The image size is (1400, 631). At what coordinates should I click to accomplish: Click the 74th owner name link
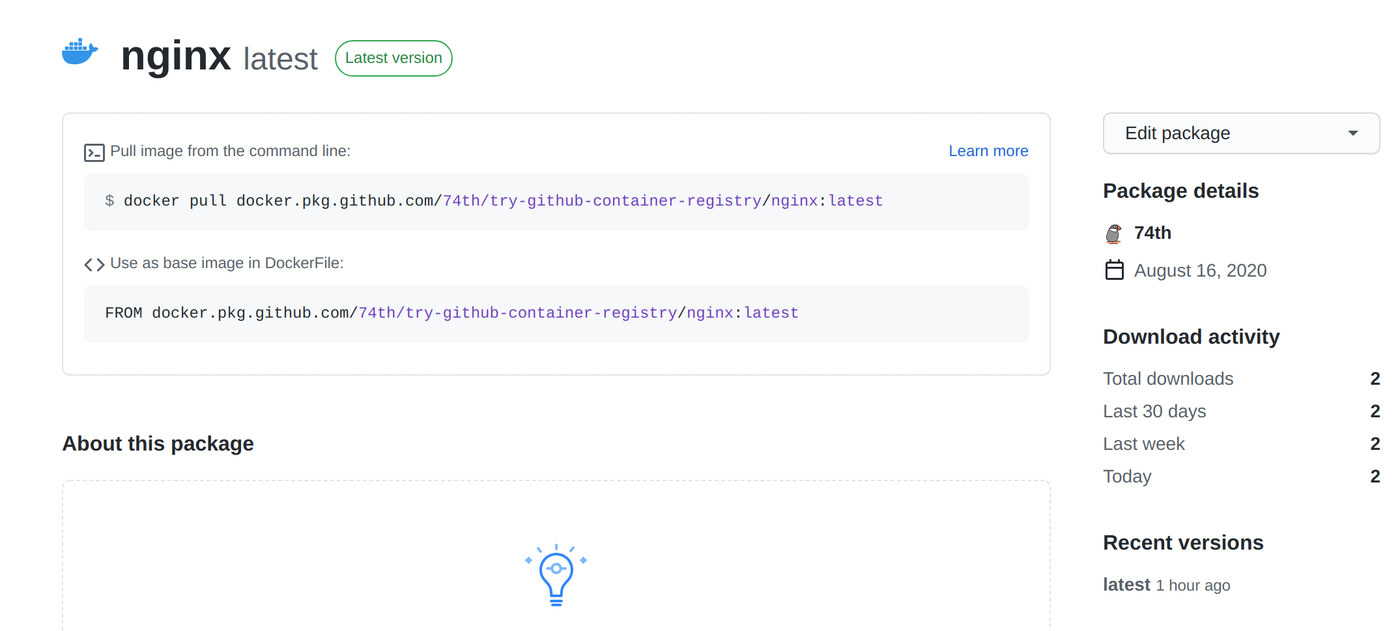click(1153, 233)
